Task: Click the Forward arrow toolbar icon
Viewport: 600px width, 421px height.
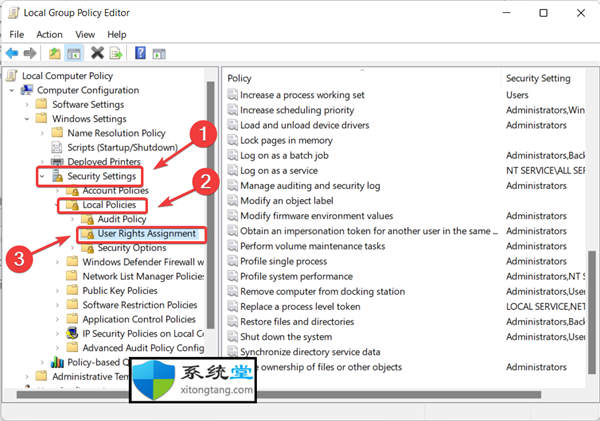Action: coord(30,53)
